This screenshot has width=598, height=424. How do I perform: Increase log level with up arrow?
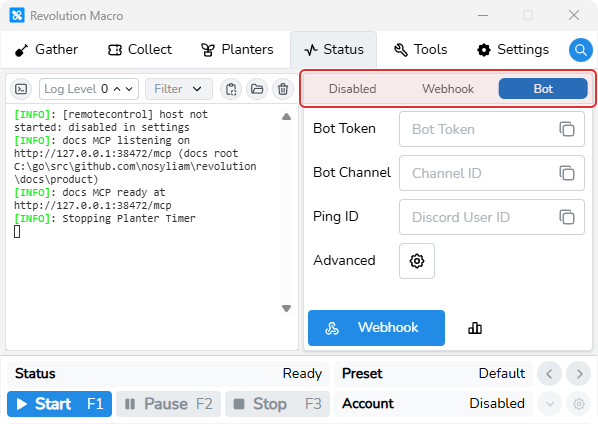(117, 89)
